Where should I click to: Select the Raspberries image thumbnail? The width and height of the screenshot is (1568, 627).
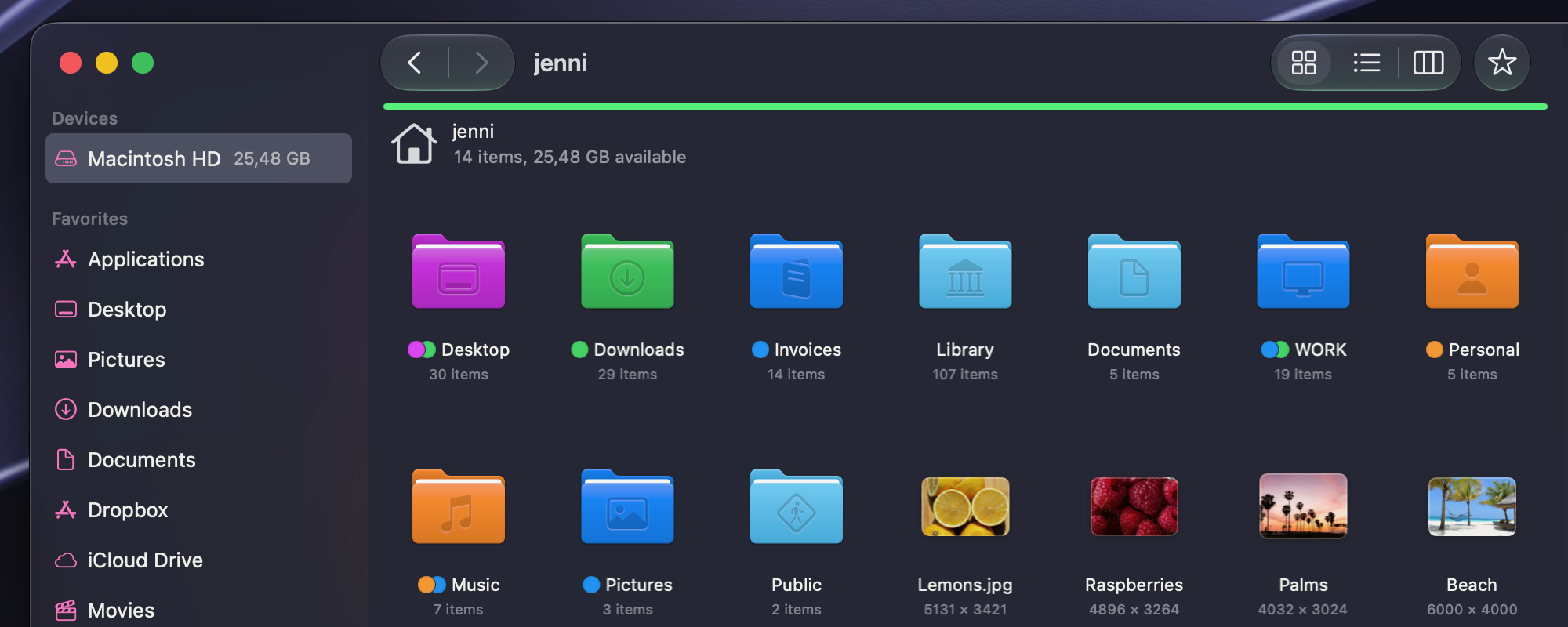(x=1134, y=506)
